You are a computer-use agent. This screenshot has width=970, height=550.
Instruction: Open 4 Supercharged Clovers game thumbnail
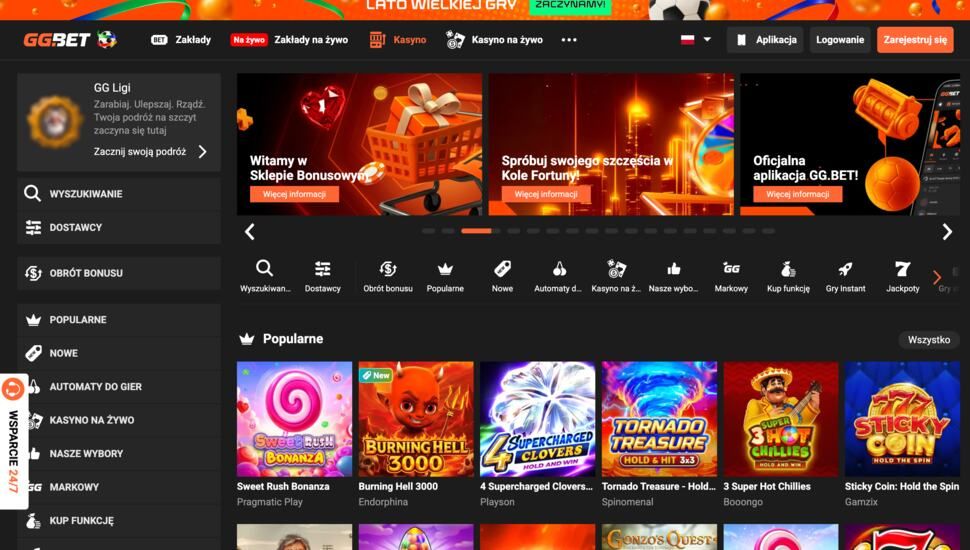(x=538, y=419)
